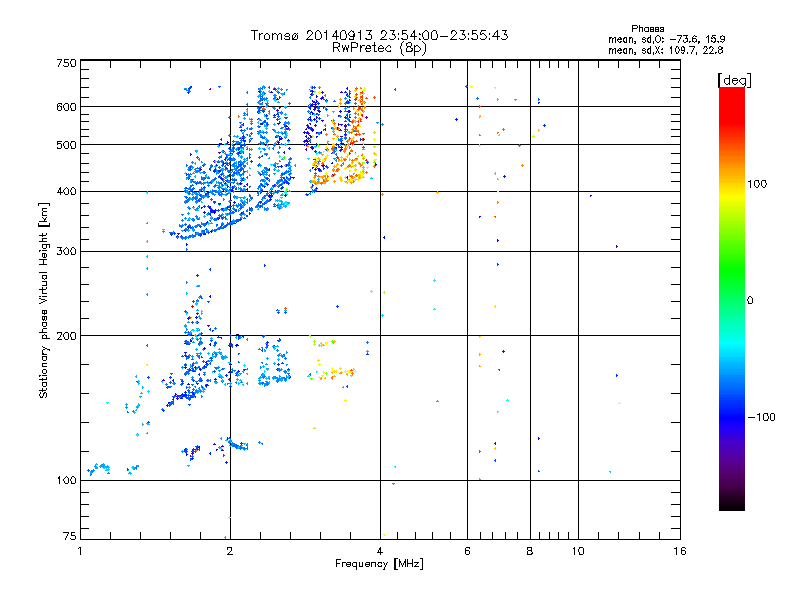Click the y-axis tick label '750'
This screenshot has height=600, width=800.
67,63
